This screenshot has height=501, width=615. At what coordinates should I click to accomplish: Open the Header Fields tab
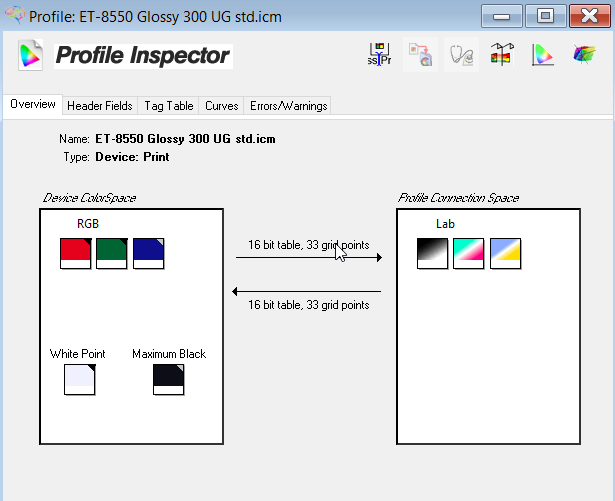tap(100, 106)
